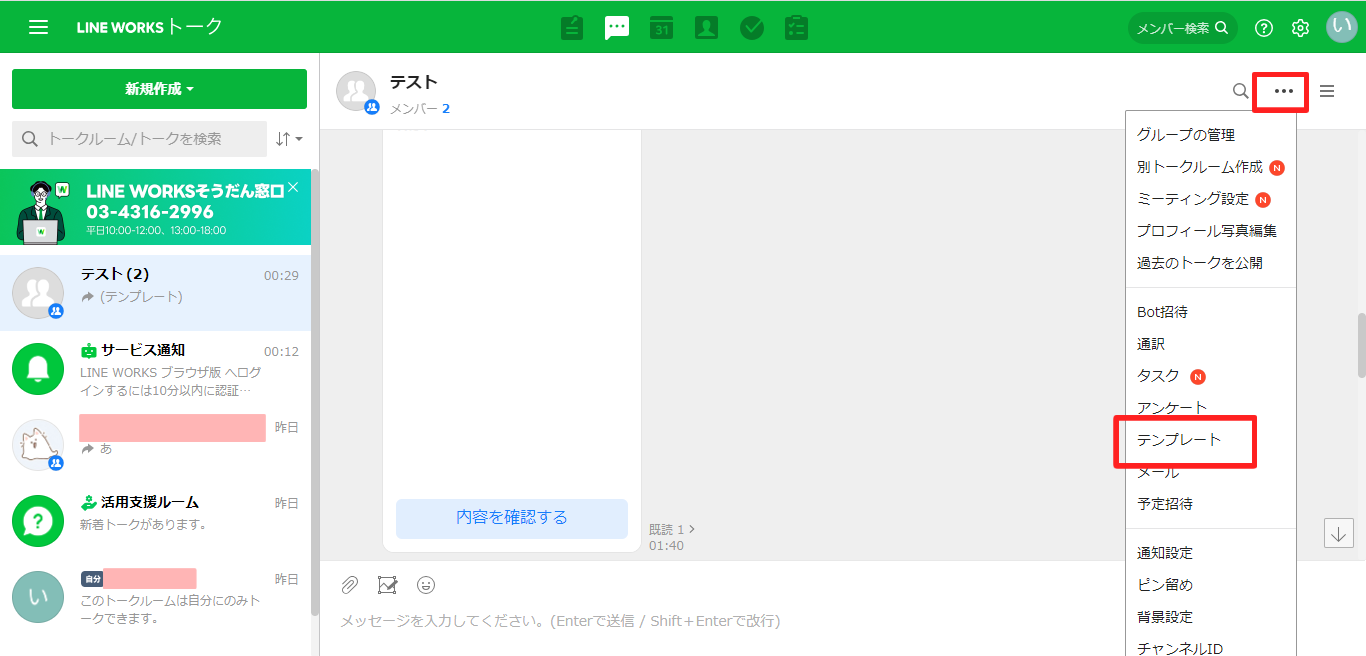Open the メンバー 2 member count link

point(420,108)
